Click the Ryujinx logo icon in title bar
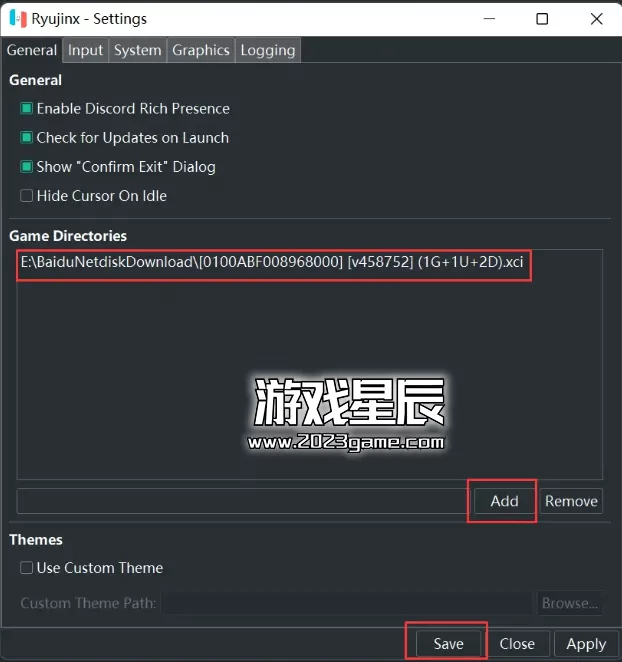 point(18,19)
